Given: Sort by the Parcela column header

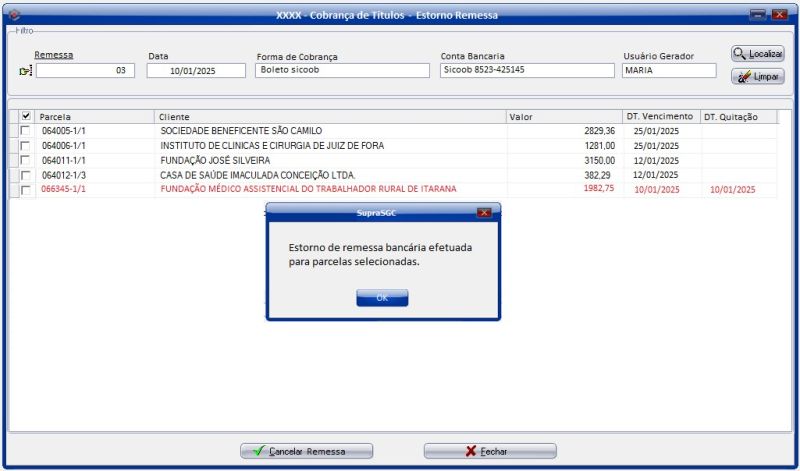Looking at the screenshot, I should 95,117.
